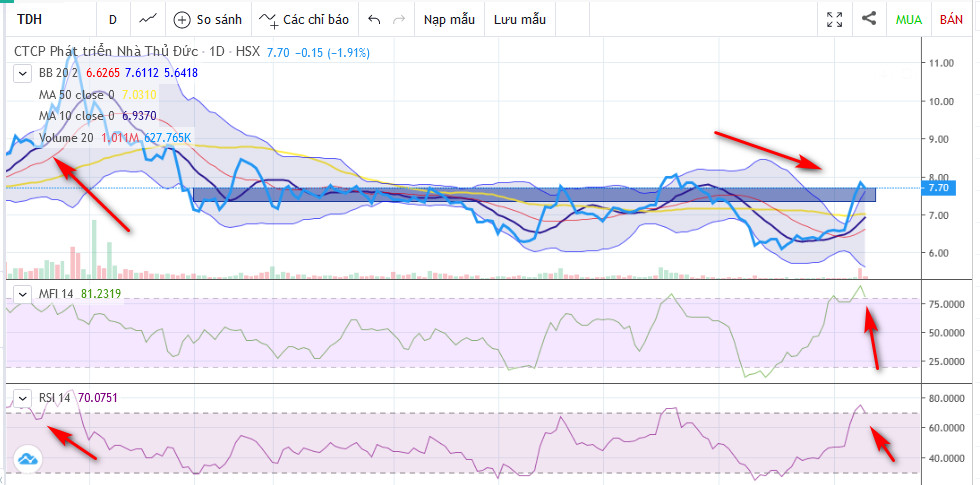Viewport: 980px width, 485px height.
Task: Click the BÁN sell button
Action: pyautogui.click(x=951, y=19)
